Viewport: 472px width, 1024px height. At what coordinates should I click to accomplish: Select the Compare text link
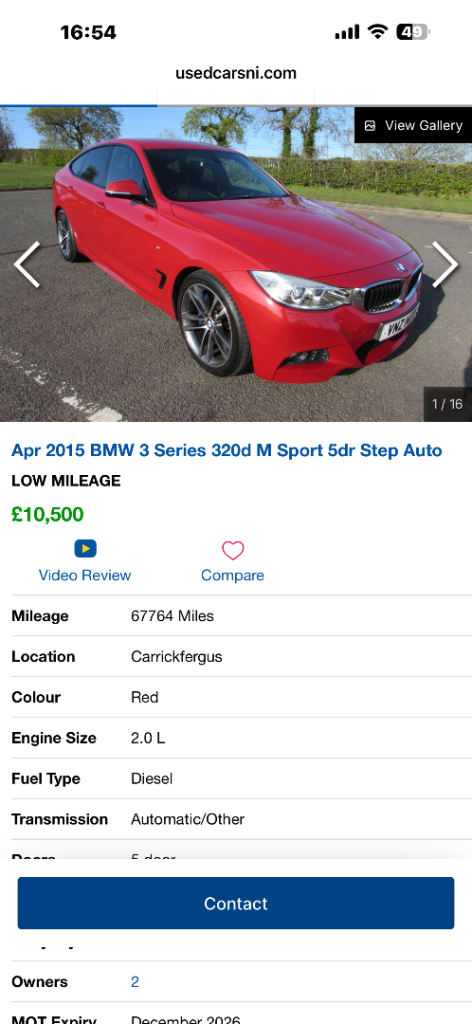click(232, 575)
